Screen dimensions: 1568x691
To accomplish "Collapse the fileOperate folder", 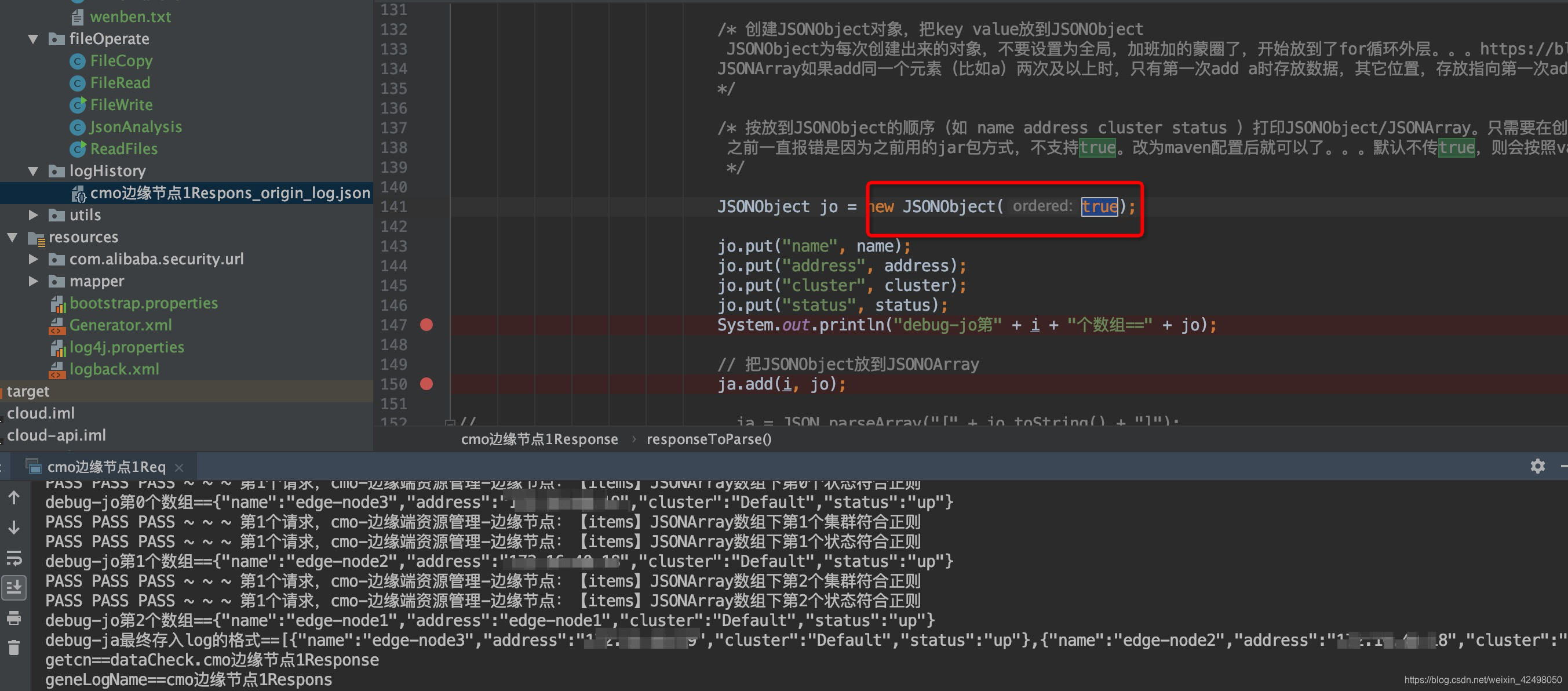I will pos(34,39).
